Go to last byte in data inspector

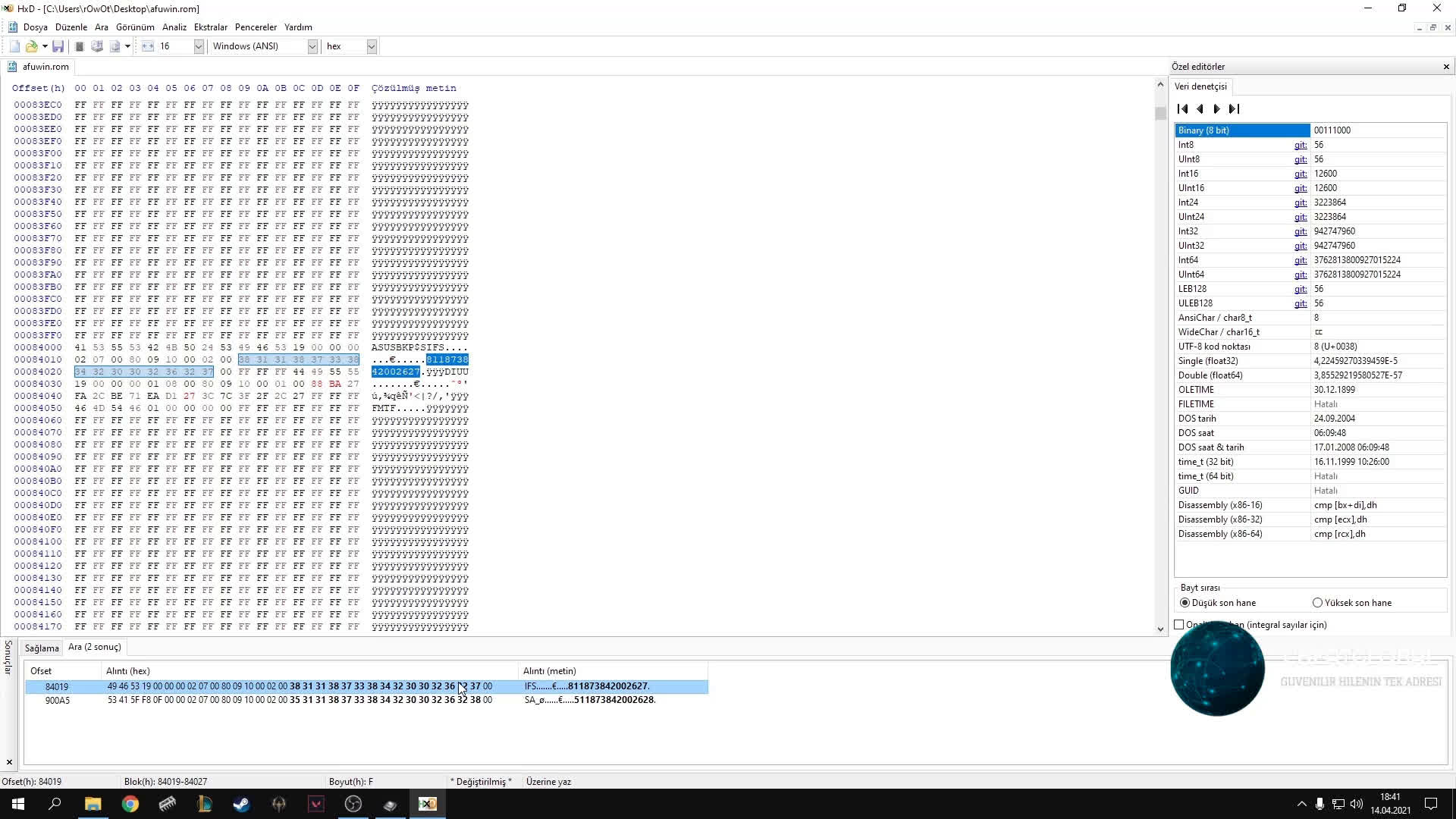[x=1234, y=108]
